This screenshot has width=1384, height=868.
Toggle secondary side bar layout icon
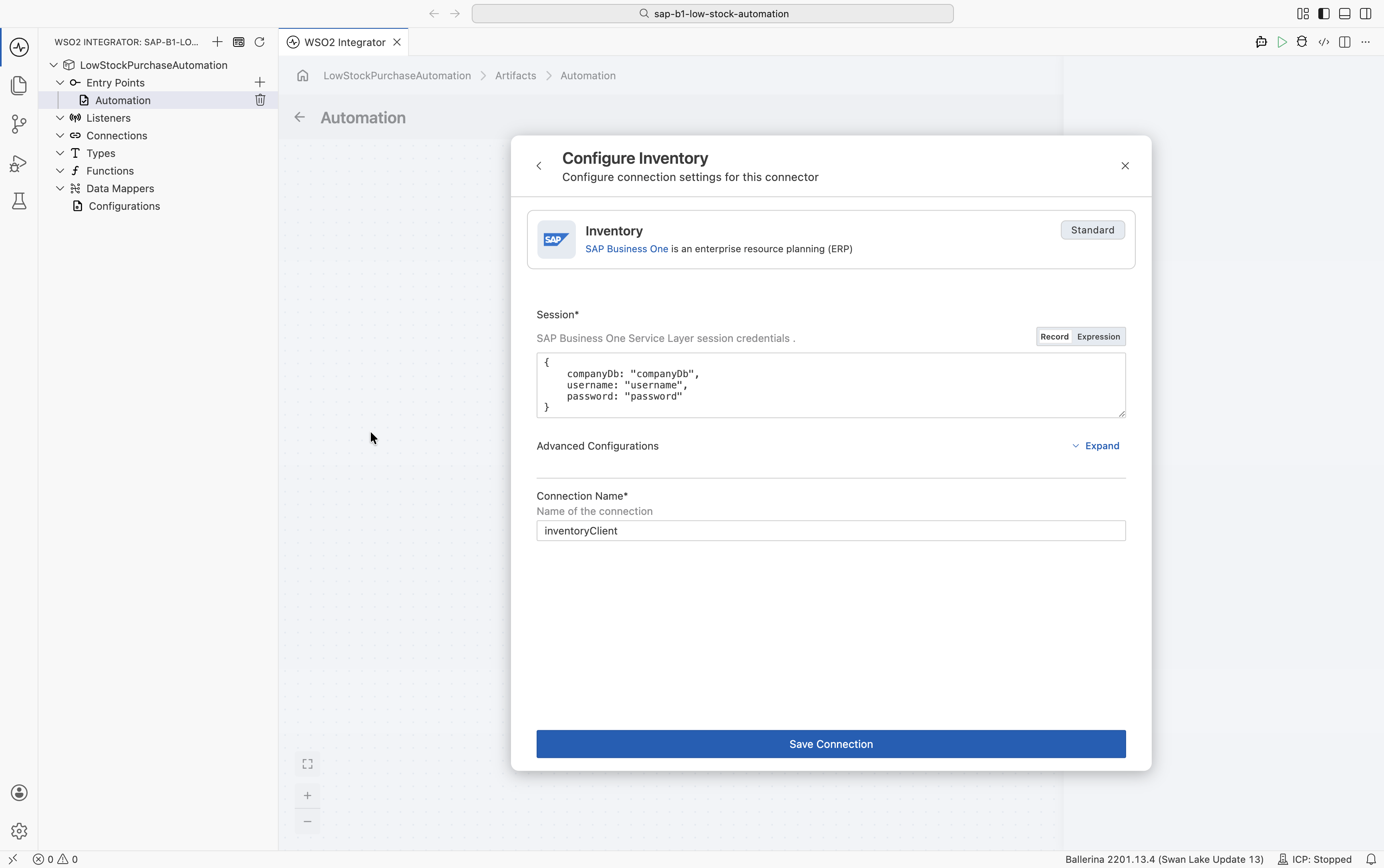pyautogui.click(x=1366, y=14)
